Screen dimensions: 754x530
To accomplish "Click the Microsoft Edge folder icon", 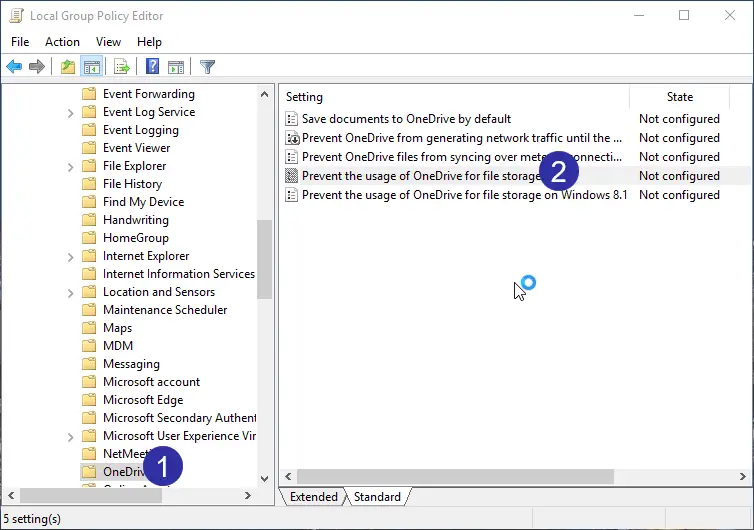I will click(x=89, y=400).
